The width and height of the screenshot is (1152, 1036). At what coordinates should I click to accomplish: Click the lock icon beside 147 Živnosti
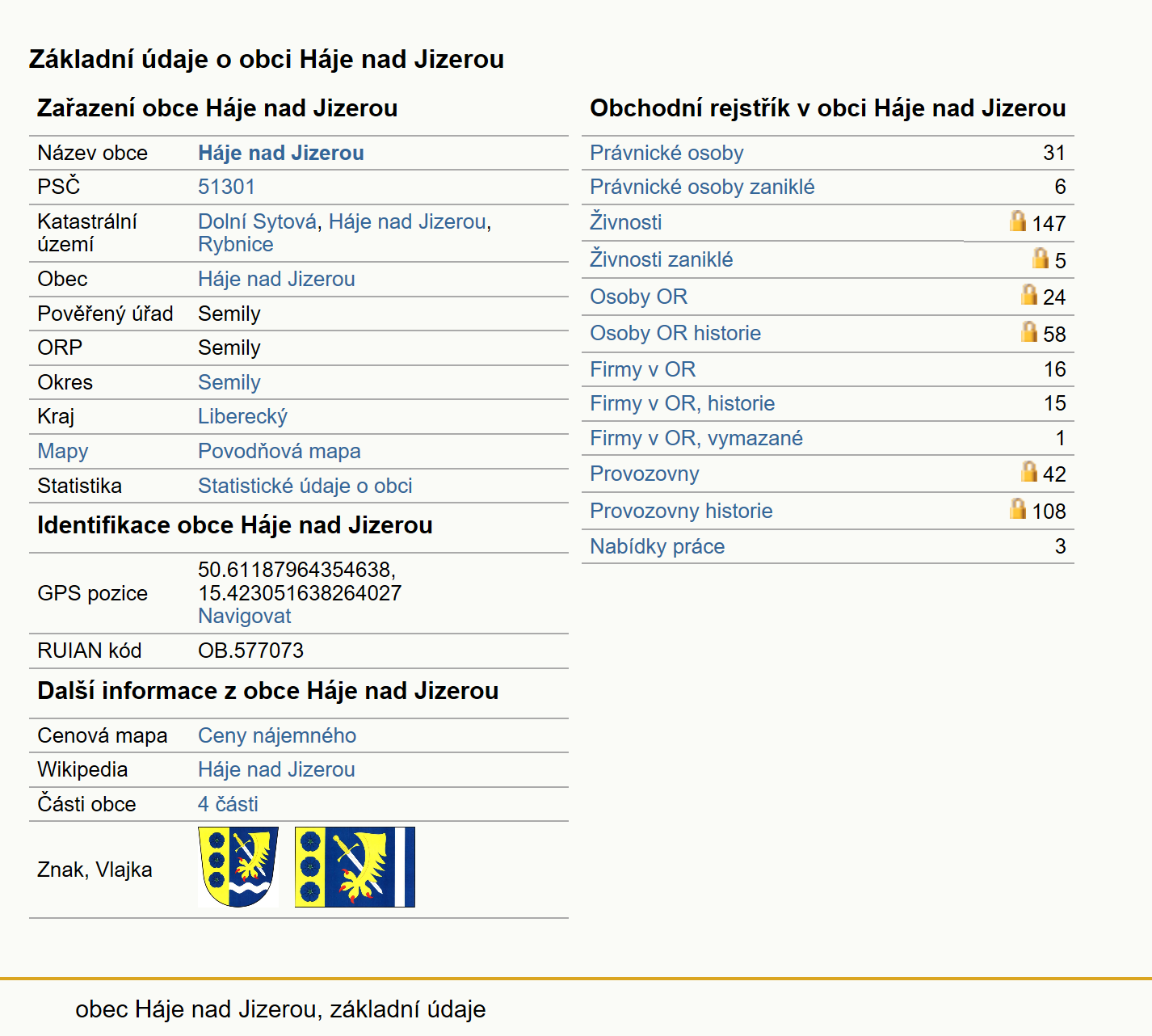pos(1018,221)
